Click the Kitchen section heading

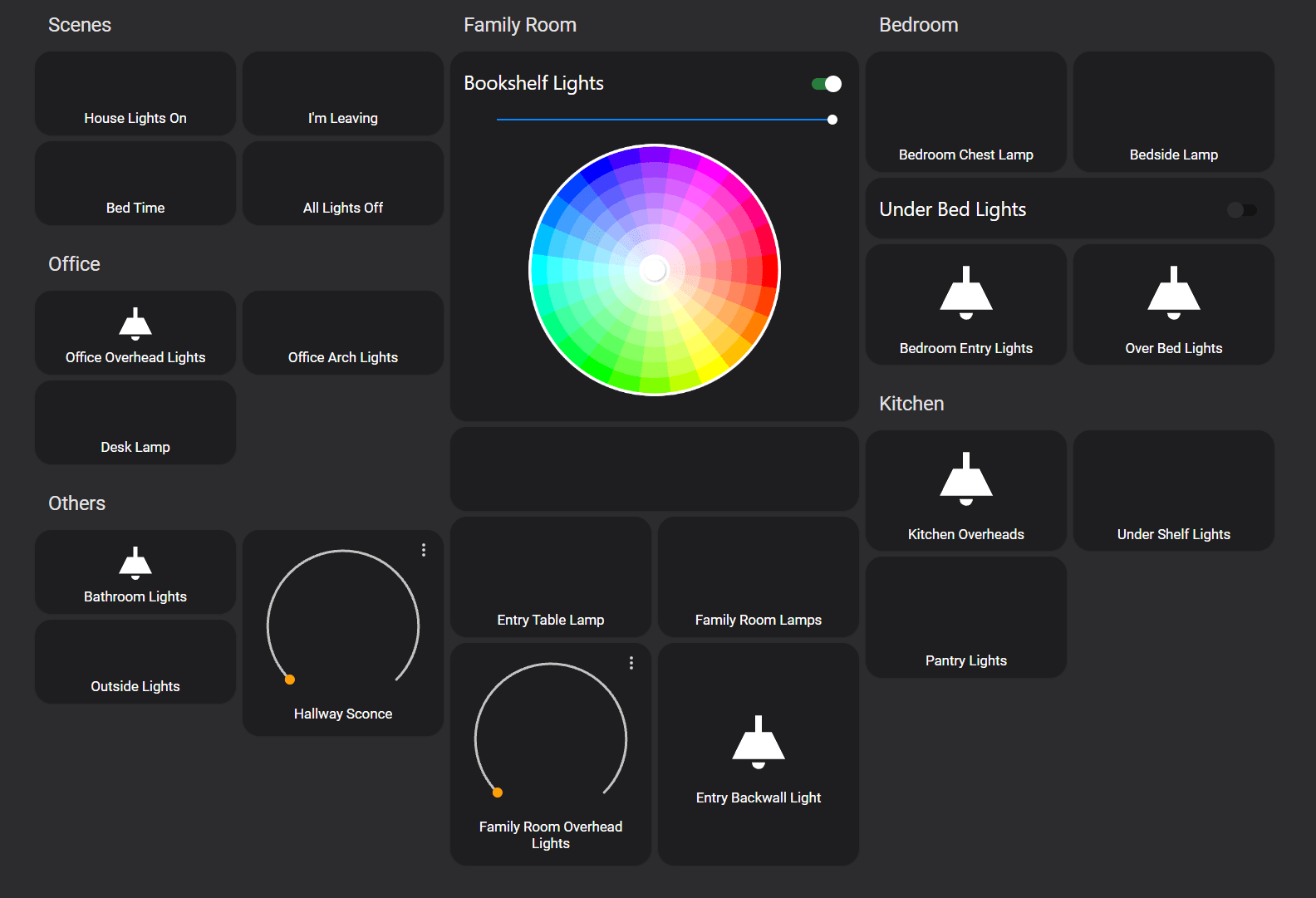click(911, 404)
